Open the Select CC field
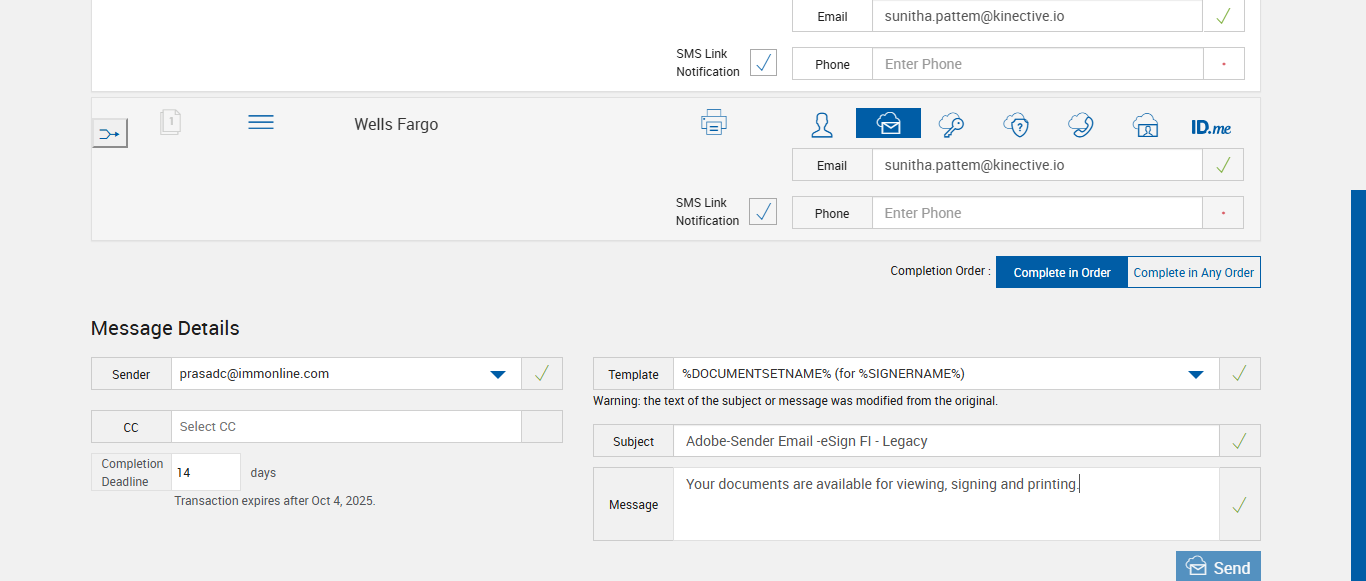The height and width of the screenshot is (581, 1366). point(346,427)
